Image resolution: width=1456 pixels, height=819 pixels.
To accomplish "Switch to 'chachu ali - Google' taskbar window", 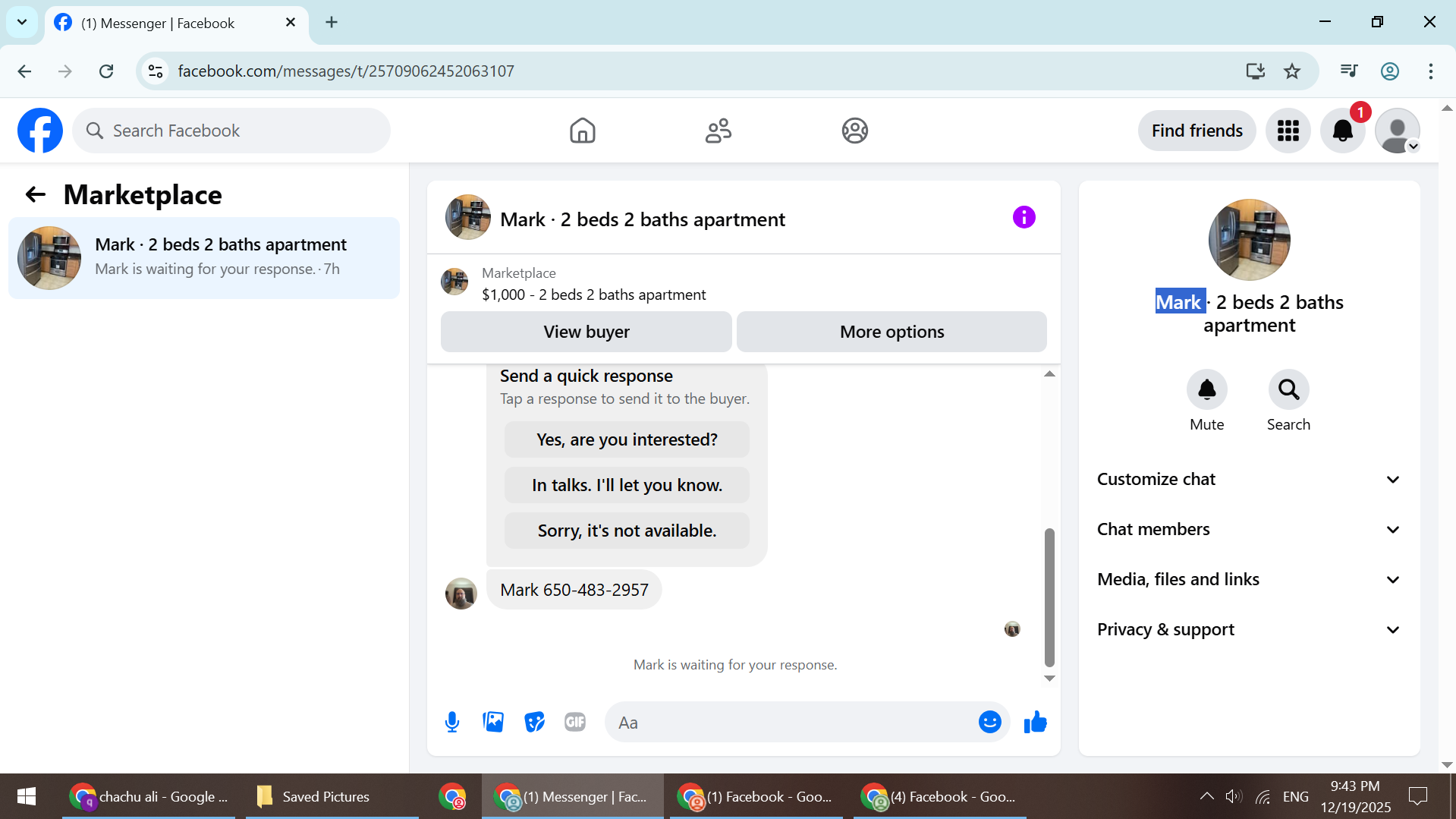I will click(149, 796).
